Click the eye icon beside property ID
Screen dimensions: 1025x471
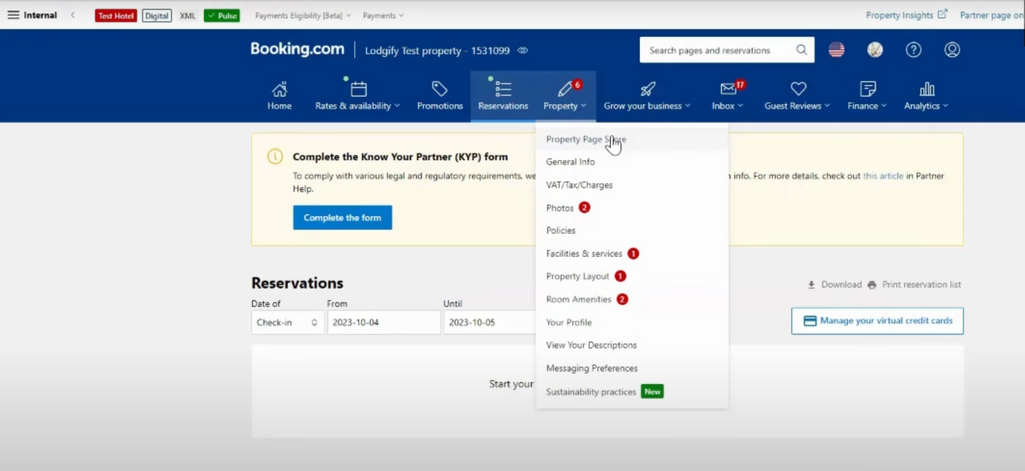click(522, 50)
